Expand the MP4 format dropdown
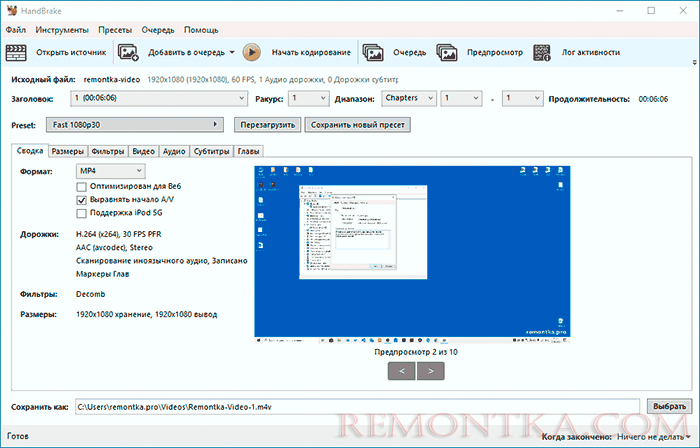The width and height of the screenshot is (700, 448). pos(110,171)
